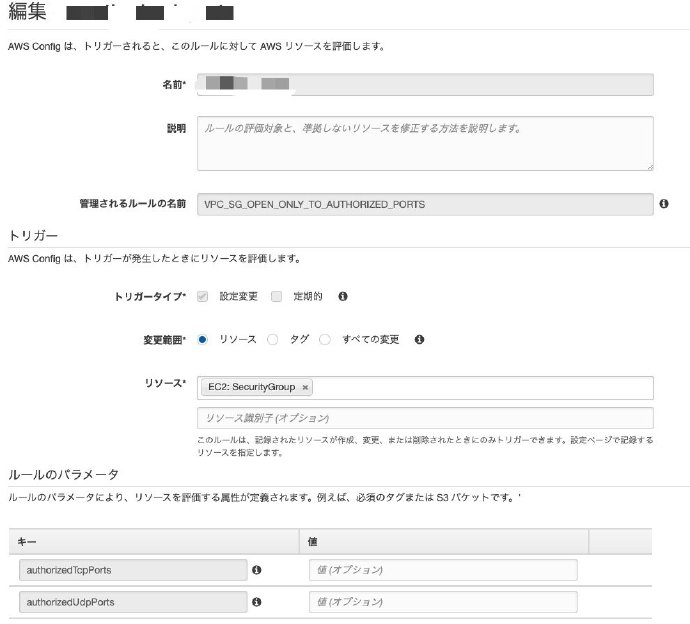Click the ルールのパラメータ section heading
The image size is (690, 624).
(63, 474)
